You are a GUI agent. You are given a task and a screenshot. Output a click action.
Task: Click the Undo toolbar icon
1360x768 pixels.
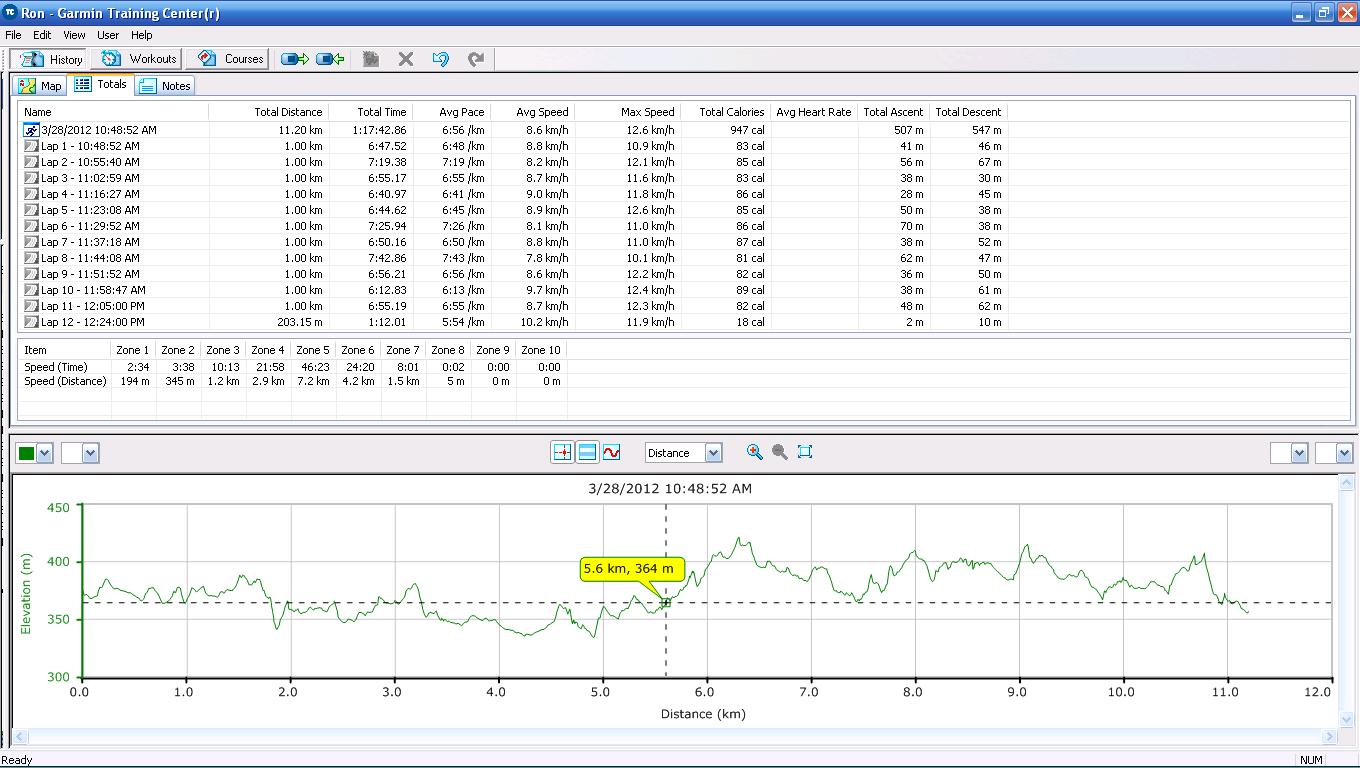[441, 59]
